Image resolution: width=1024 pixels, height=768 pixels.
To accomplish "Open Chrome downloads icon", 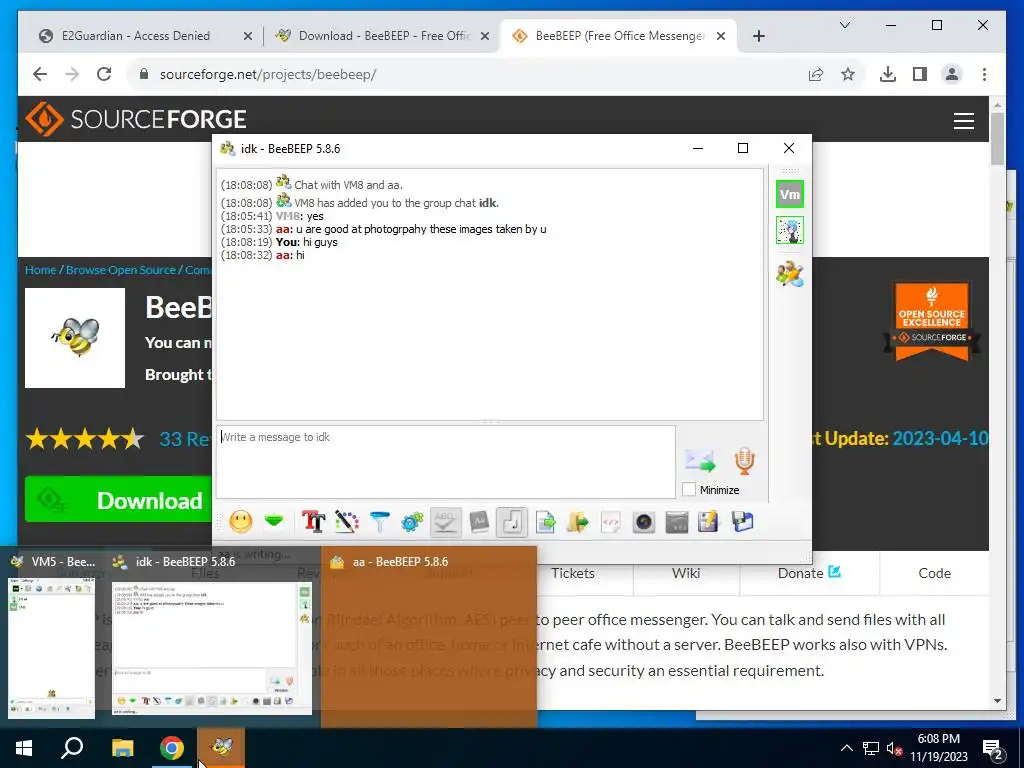I will (x=888, y=74).
